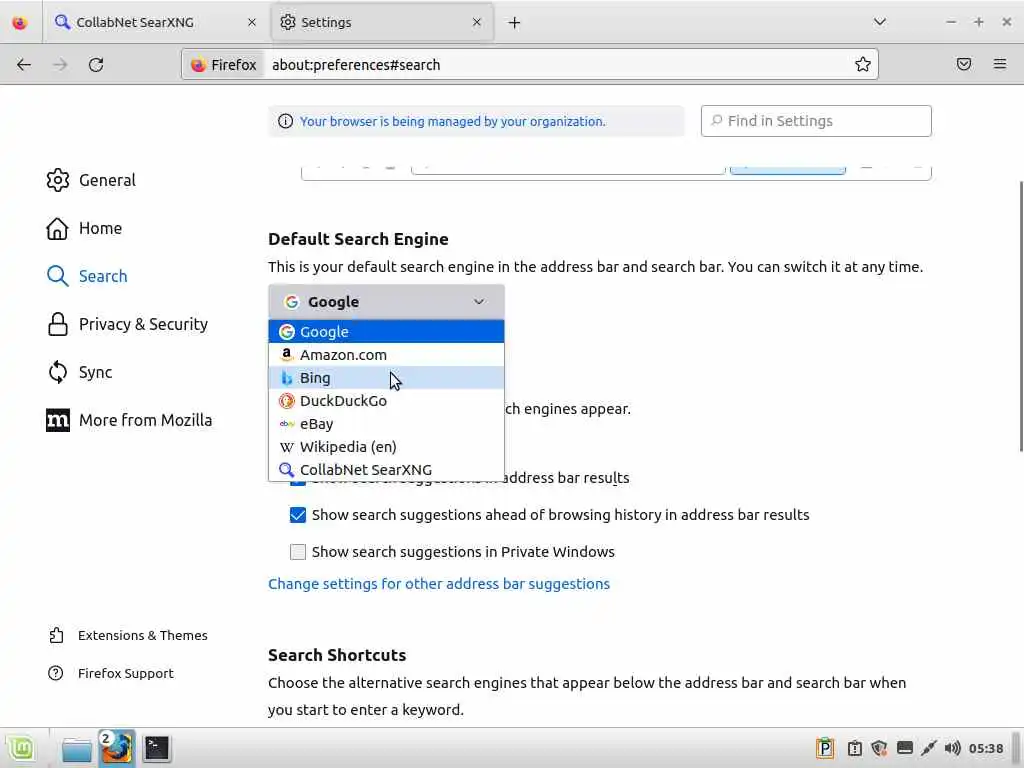Screen dimensions: 1024x768
Task: List all tabs with the chevron button
Action: tap(880, 22)
